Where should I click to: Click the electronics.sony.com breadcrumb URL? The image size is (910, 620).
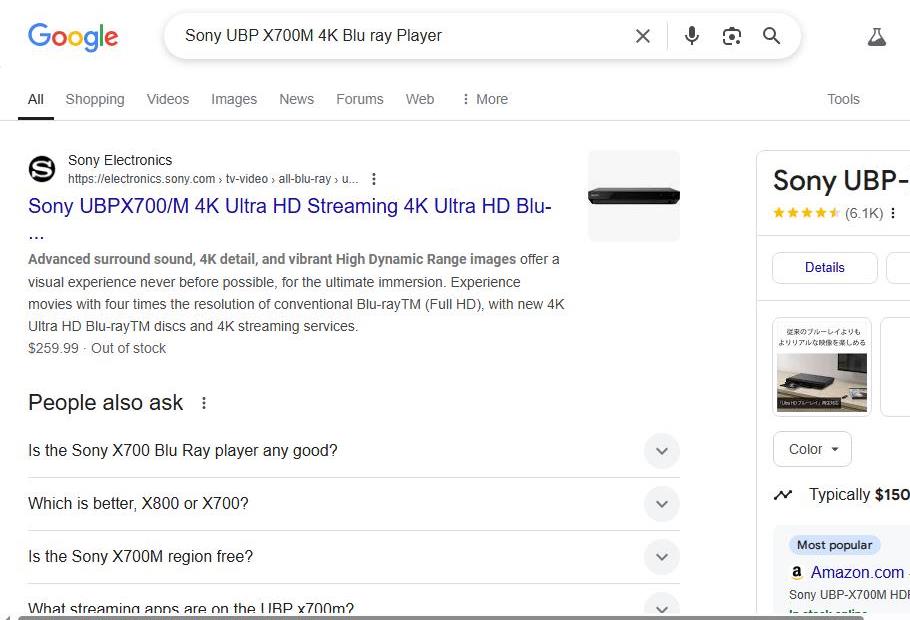tap(213, 179)
